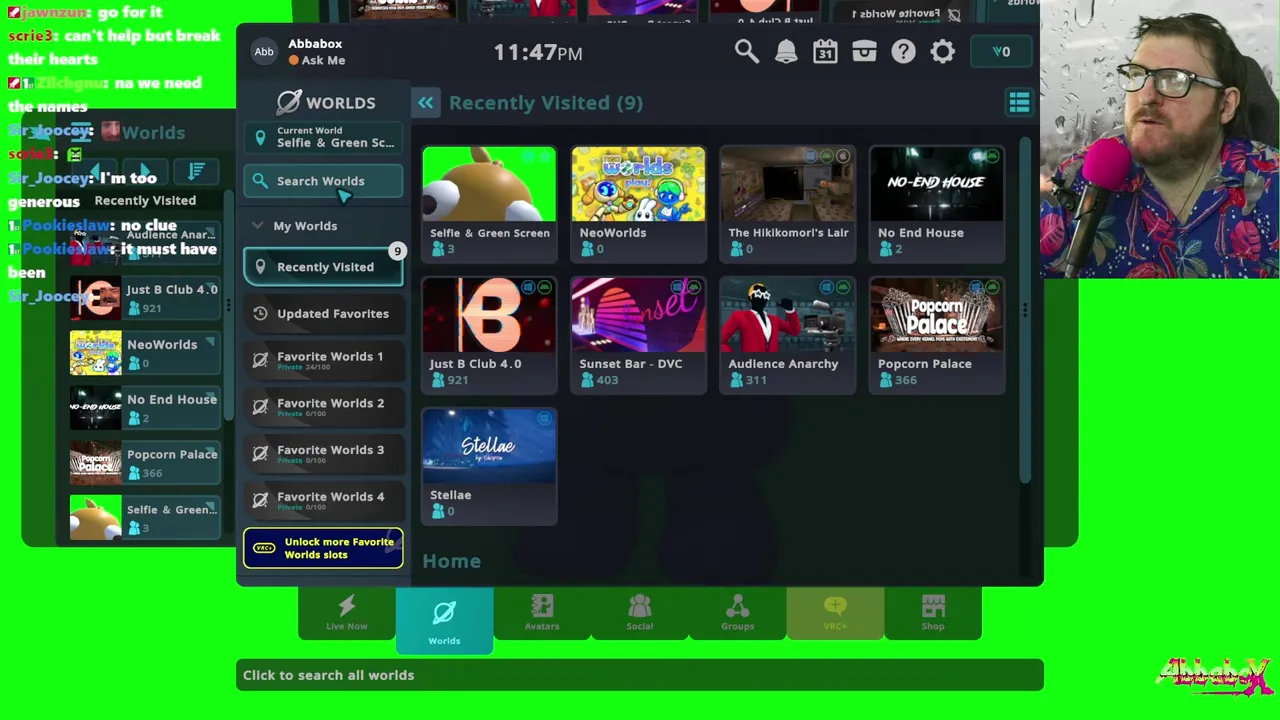The height and width of the screenshot is (720, 1280).
Task: Switch to the Live Now tab
Action: coord(346,613)
